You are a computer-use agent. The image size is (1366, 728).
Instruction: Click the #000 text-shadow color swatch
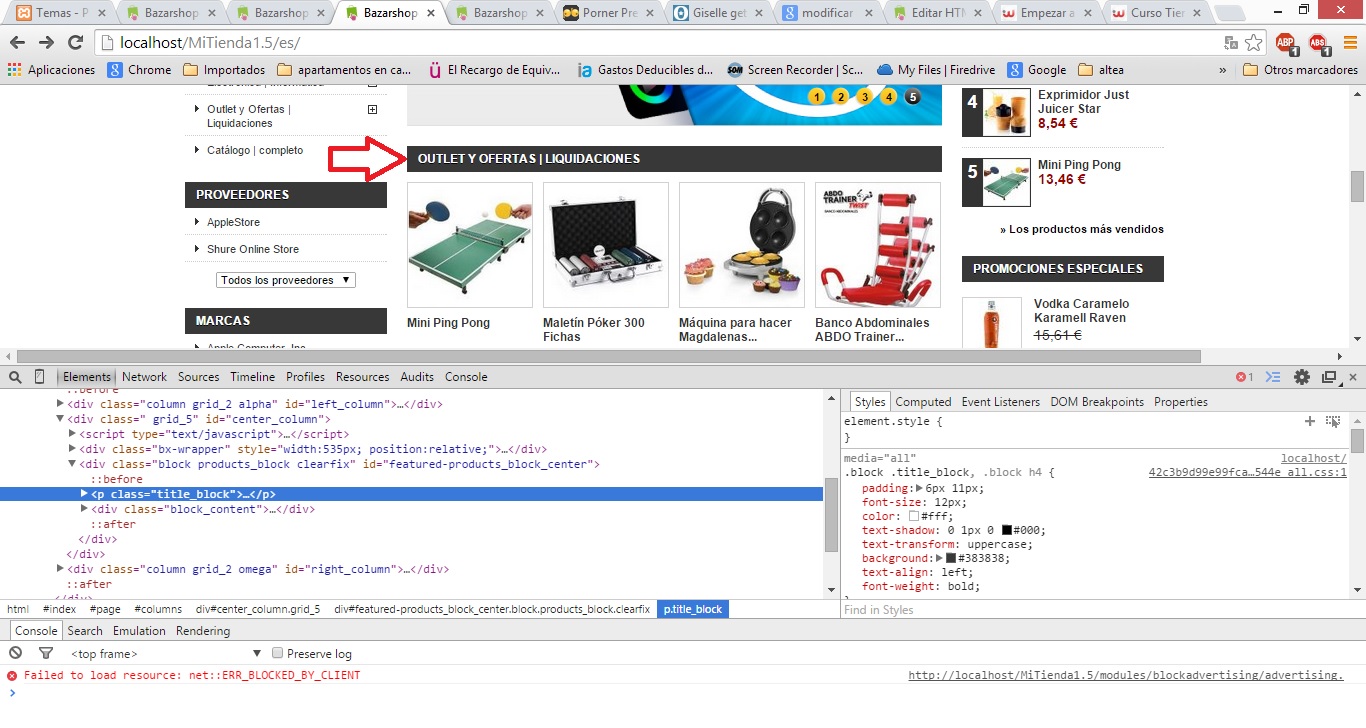click(x=1007, y=530)
